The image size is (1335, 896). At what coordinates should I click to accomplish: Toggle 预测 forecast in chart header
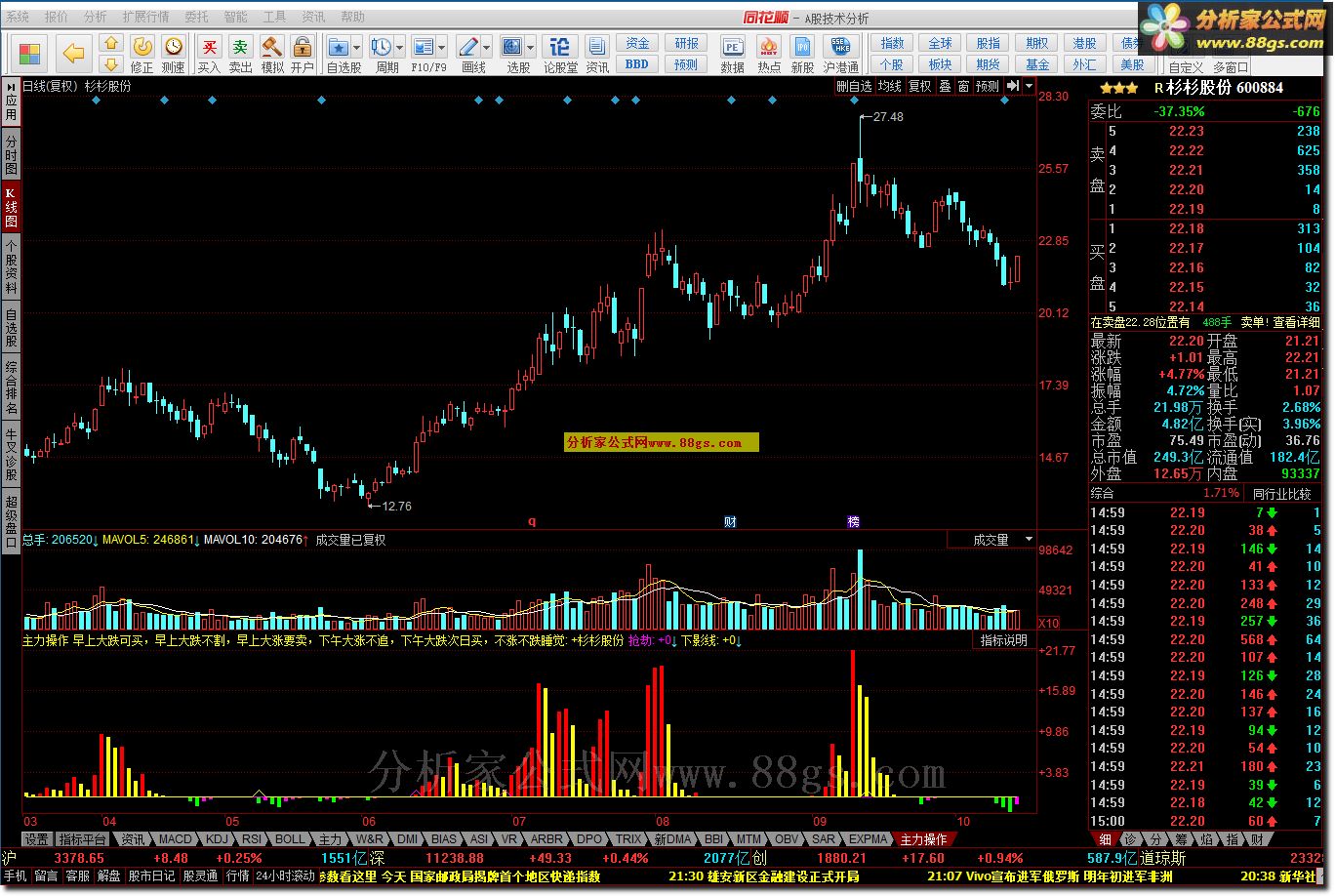coord(988,86)
